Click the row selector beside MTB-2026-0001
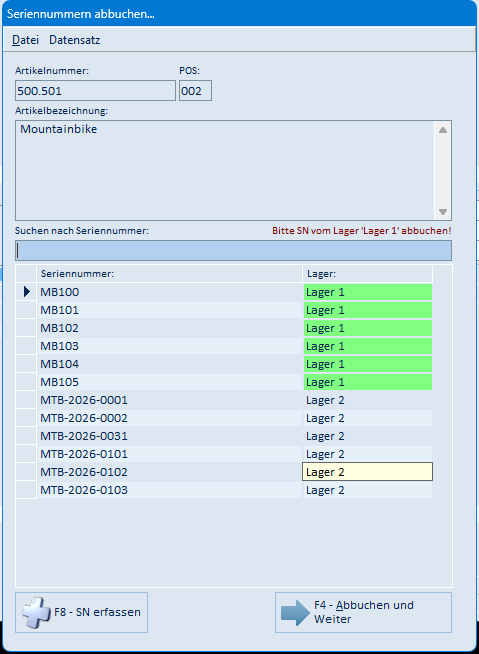479x654 pixels. click(x=27, y=400)
